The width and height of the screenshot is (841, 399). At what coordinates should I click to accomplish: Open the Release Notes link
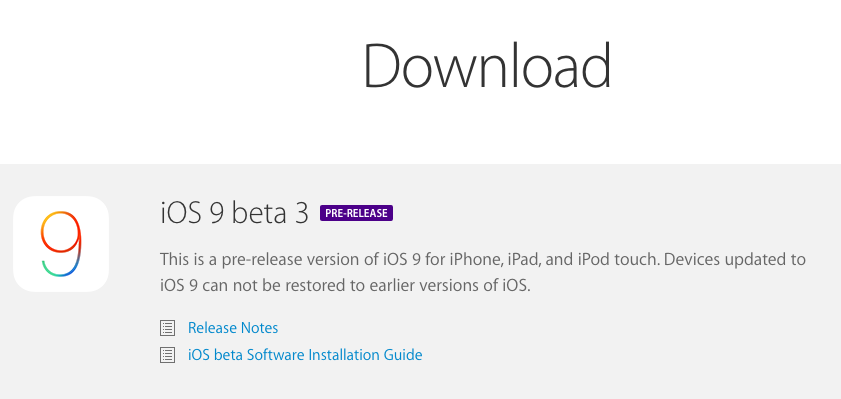233,328
